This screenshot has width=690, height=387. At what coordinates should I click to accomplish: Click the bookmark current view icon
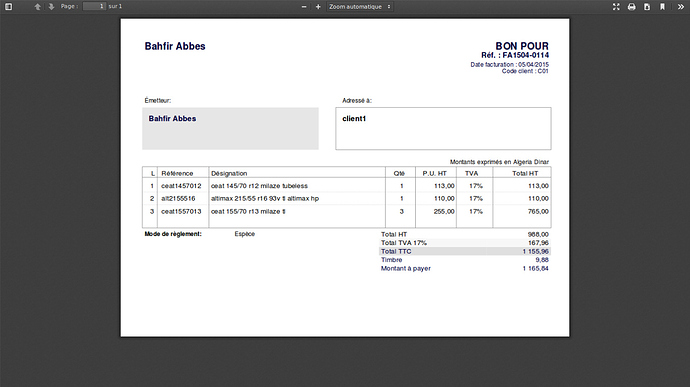click(662, 7)
